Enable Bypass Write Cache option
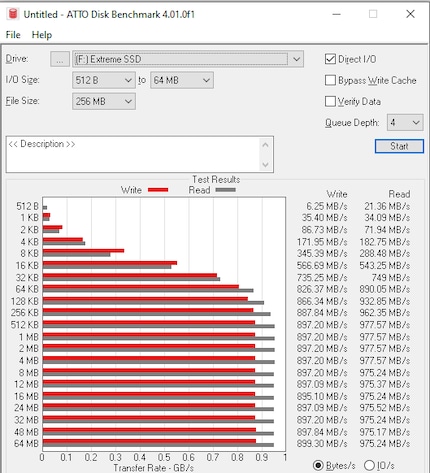The height and width of the screenshot is (473, 430). pyautogui.click(x=330, y=80)
